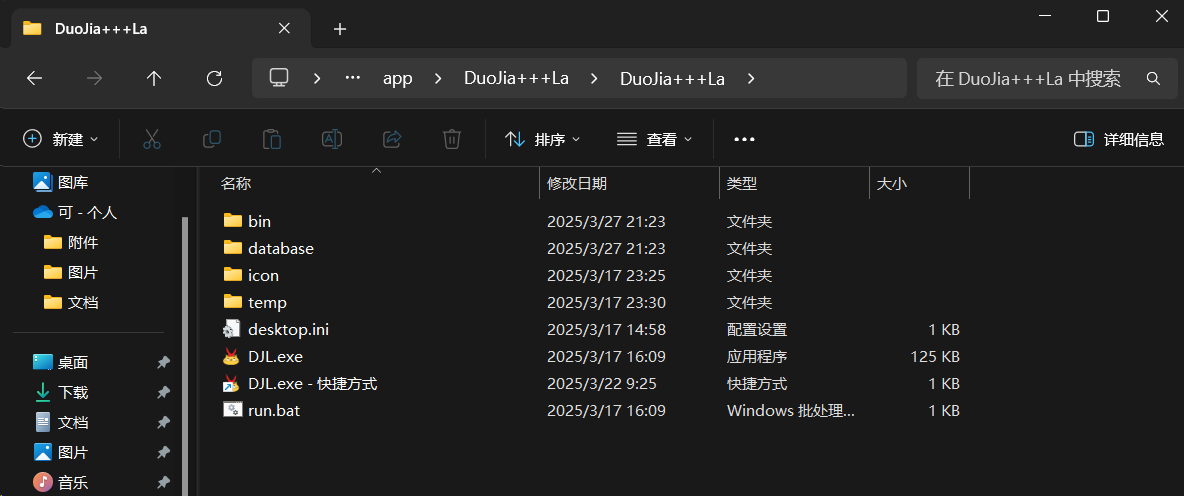The height and width of the screenshot is (496, 1184).
Task: Open the 查看 view dropdown
Action: (655, 139)
